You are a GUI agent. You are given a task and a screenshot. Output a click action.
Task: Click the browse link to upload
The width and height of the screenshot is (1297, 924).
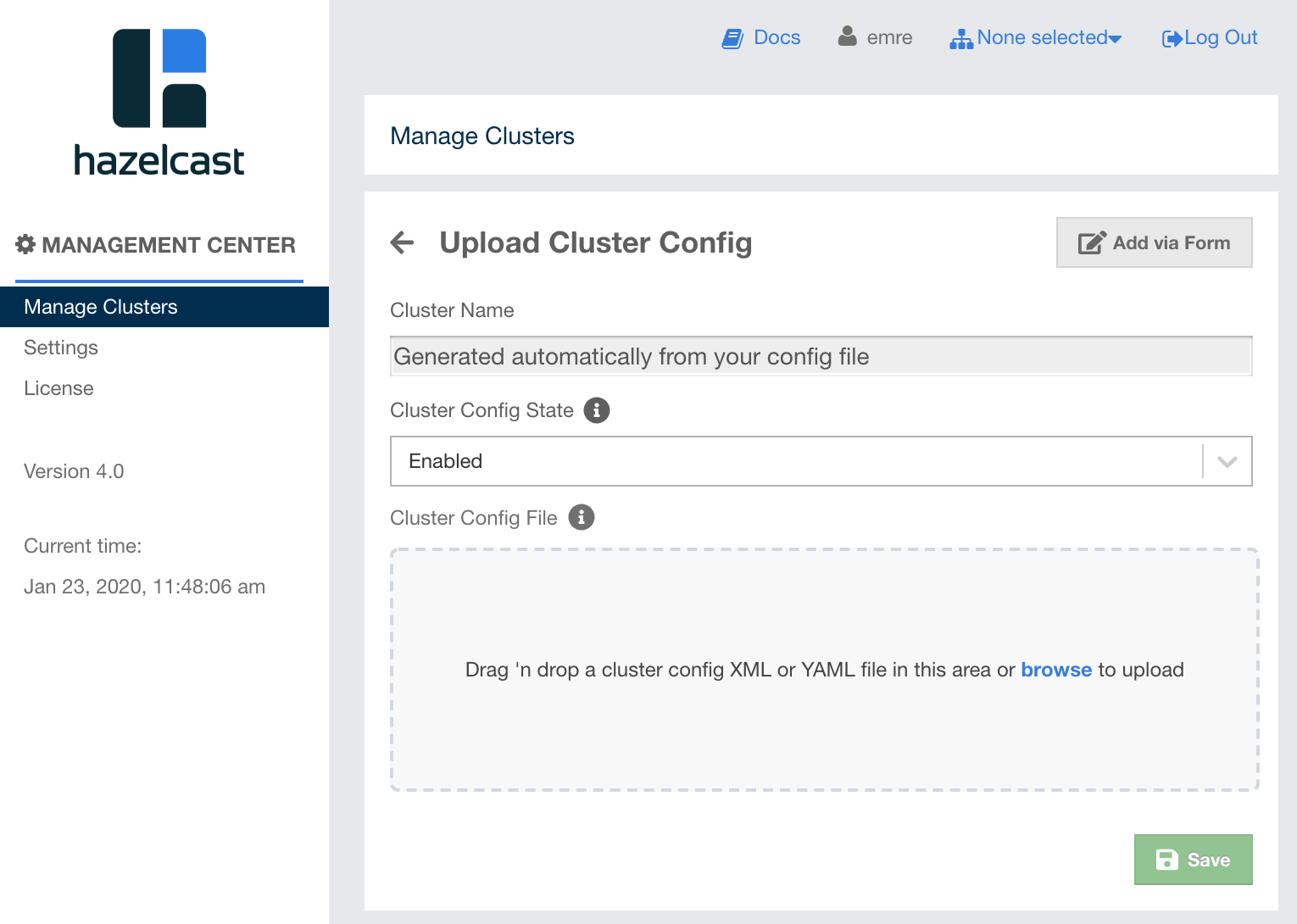pyautogui.click(x=1055, y=670)
